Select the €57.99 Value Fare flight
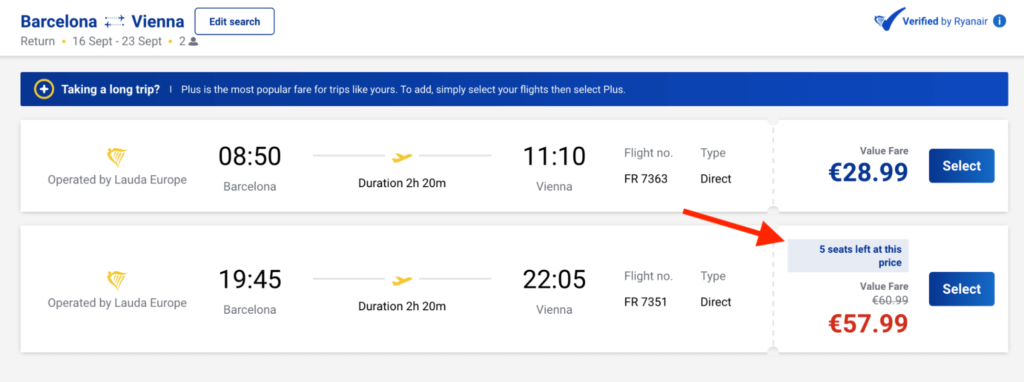Viewport: 1024px width, 382px height. click(961, 289)
